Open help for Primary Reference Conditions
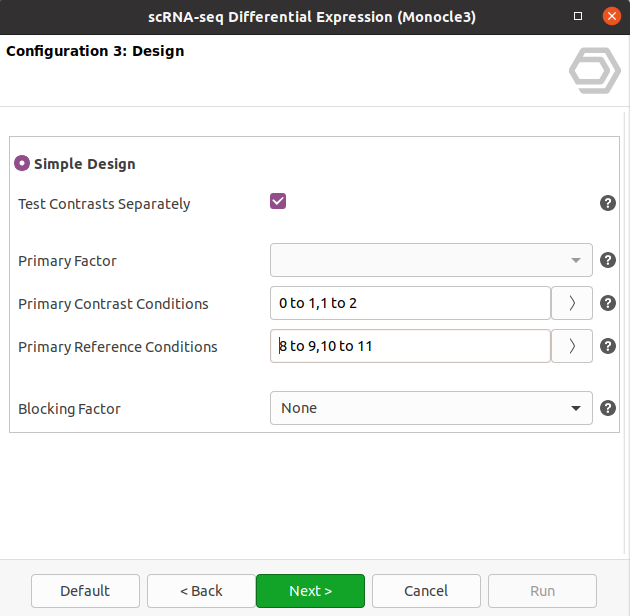Viewport: 630px width, 616px height. point(608,346)
